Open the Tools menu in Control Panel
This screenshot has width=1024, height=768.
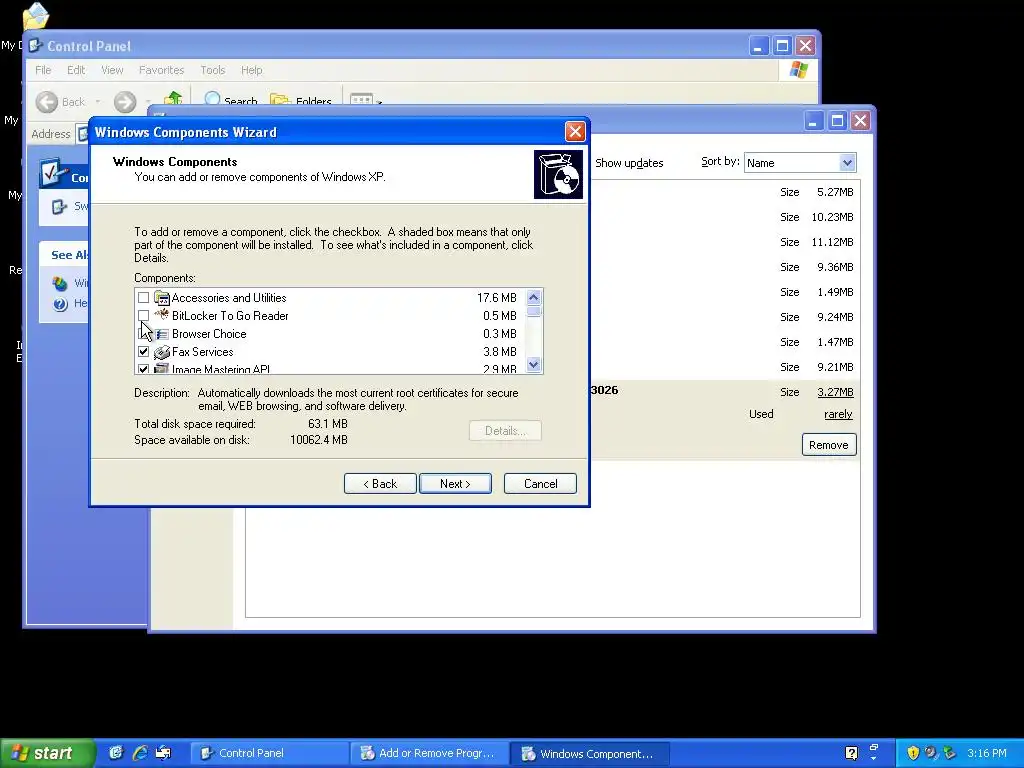(212, 70)
